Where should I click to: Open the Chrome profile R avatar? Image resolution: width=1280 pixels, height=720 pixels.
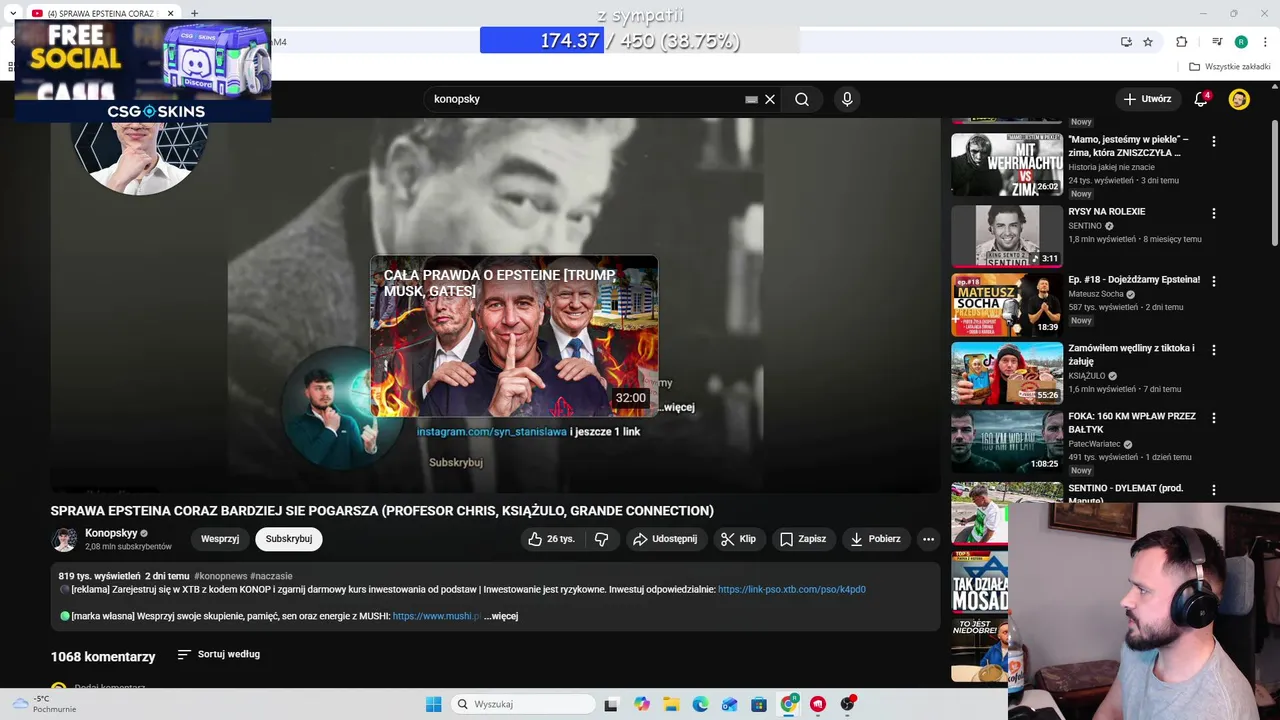pyautogui.click(x=1241, y=42)
